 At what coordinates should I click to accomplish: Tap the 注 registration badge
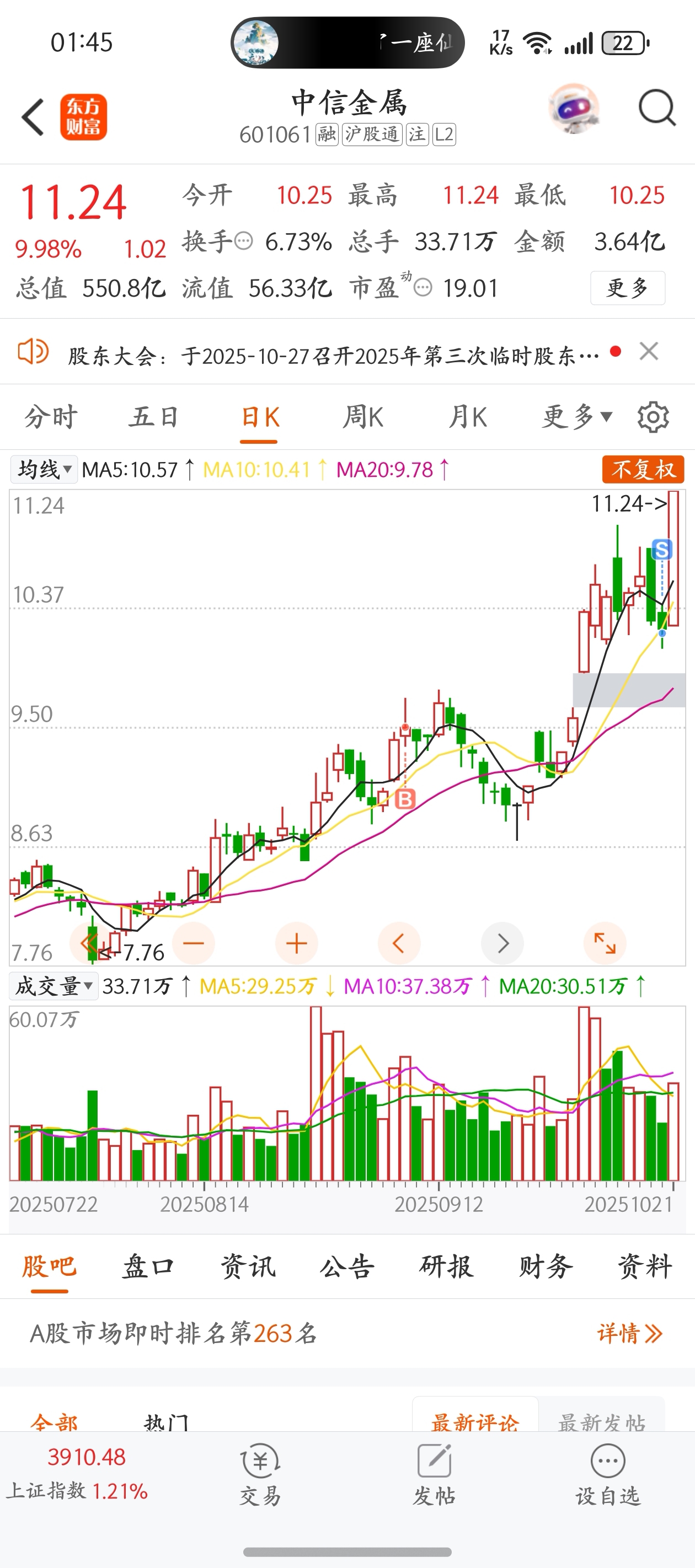tap(417, 135)
